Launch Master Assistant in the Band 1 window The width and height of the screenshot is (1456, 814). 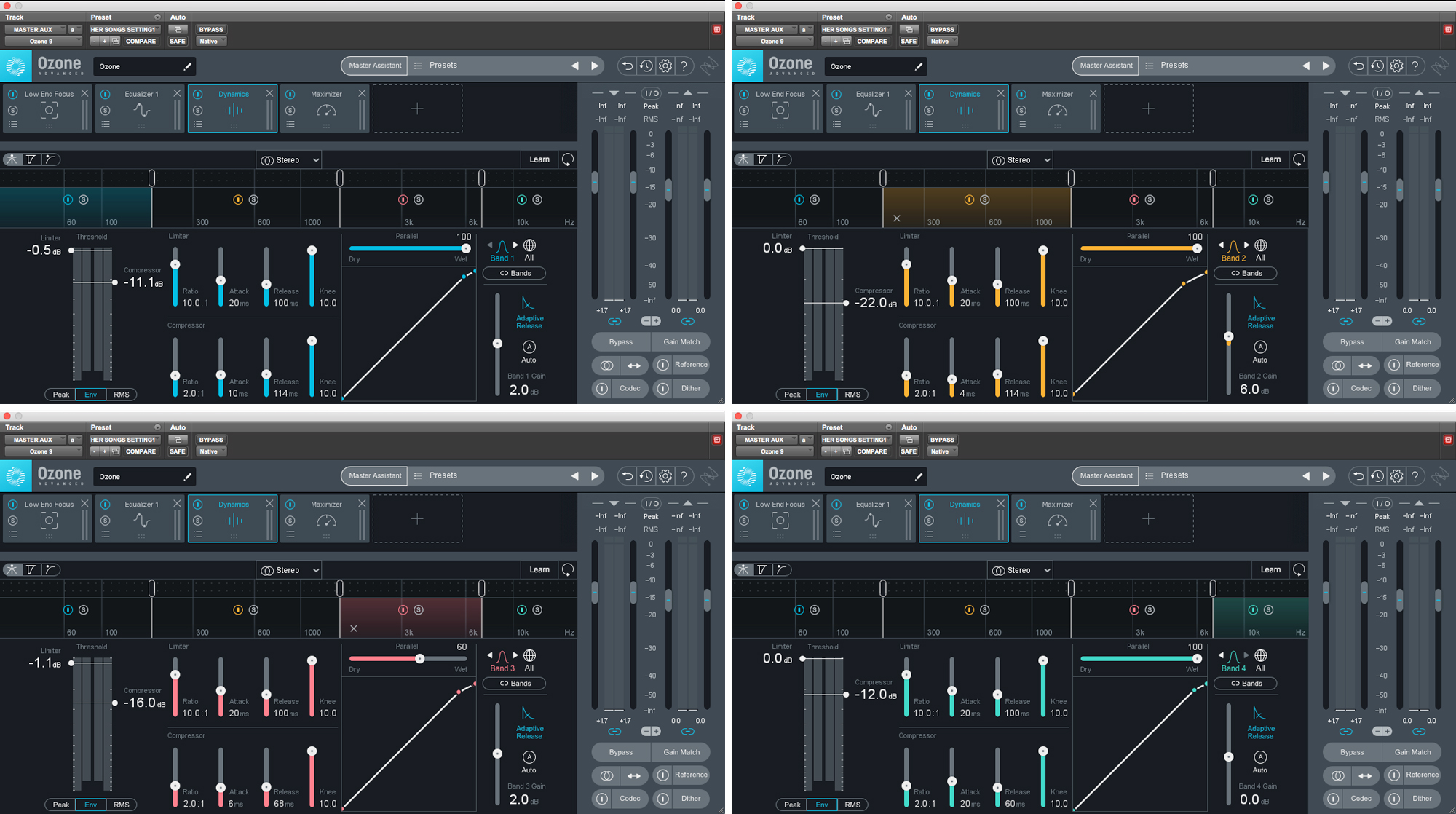375,66
